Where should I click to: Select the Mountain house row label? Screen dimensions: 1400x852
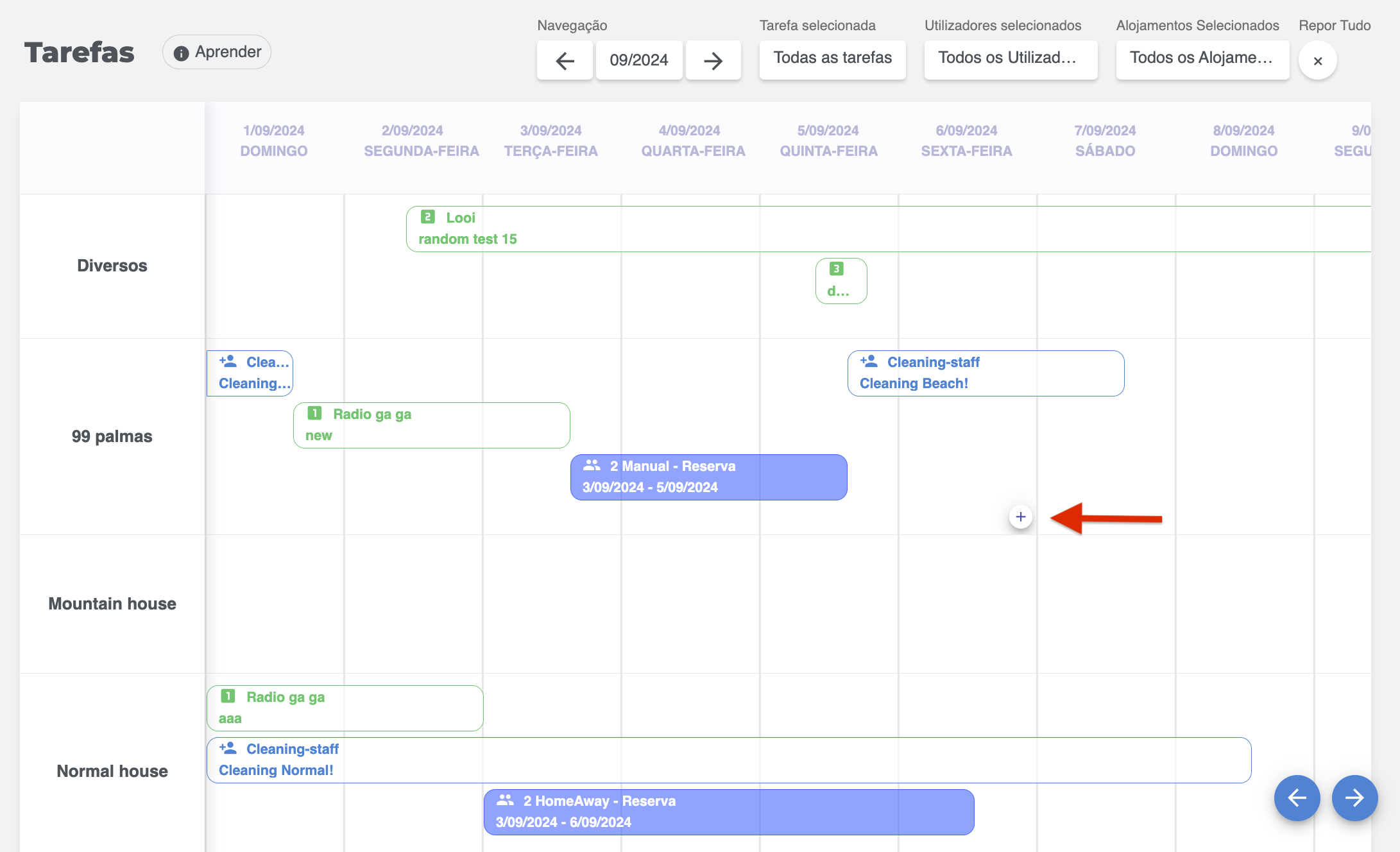tap(112, 604)
